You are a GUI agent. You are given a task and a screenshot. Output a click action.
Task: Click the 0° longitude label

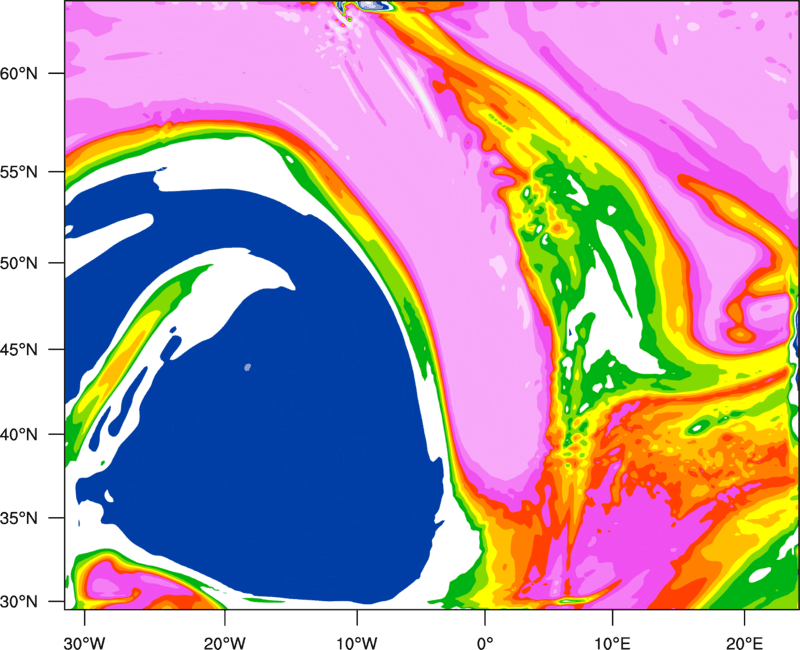coord(485,643)
